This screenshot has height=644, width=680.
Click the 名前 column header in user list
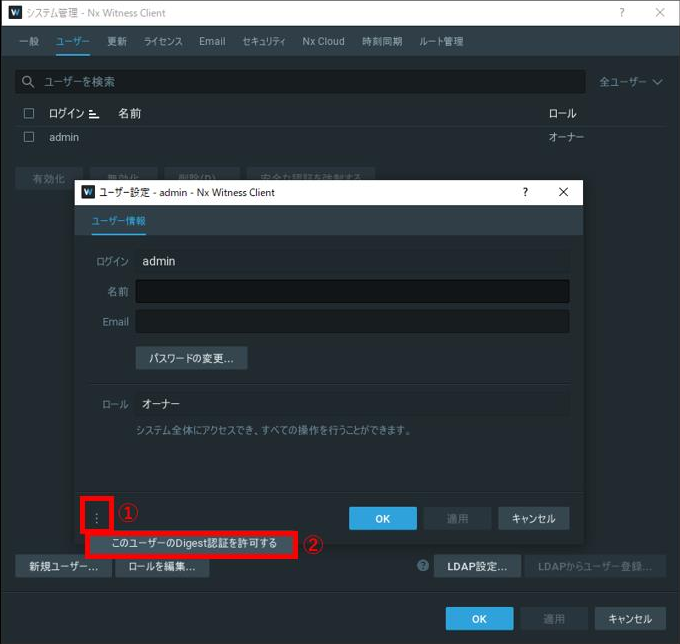click(129, 114)
